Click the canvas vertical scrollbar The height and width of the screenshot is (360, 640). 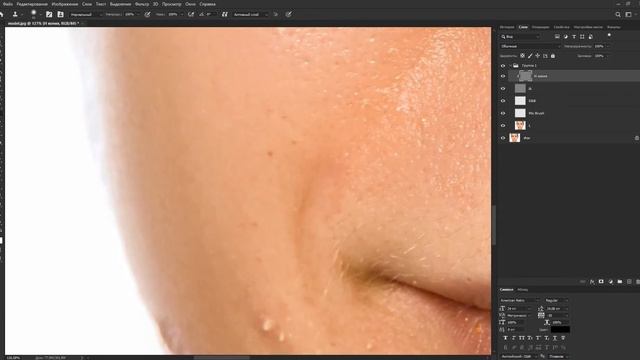point(494,224)
